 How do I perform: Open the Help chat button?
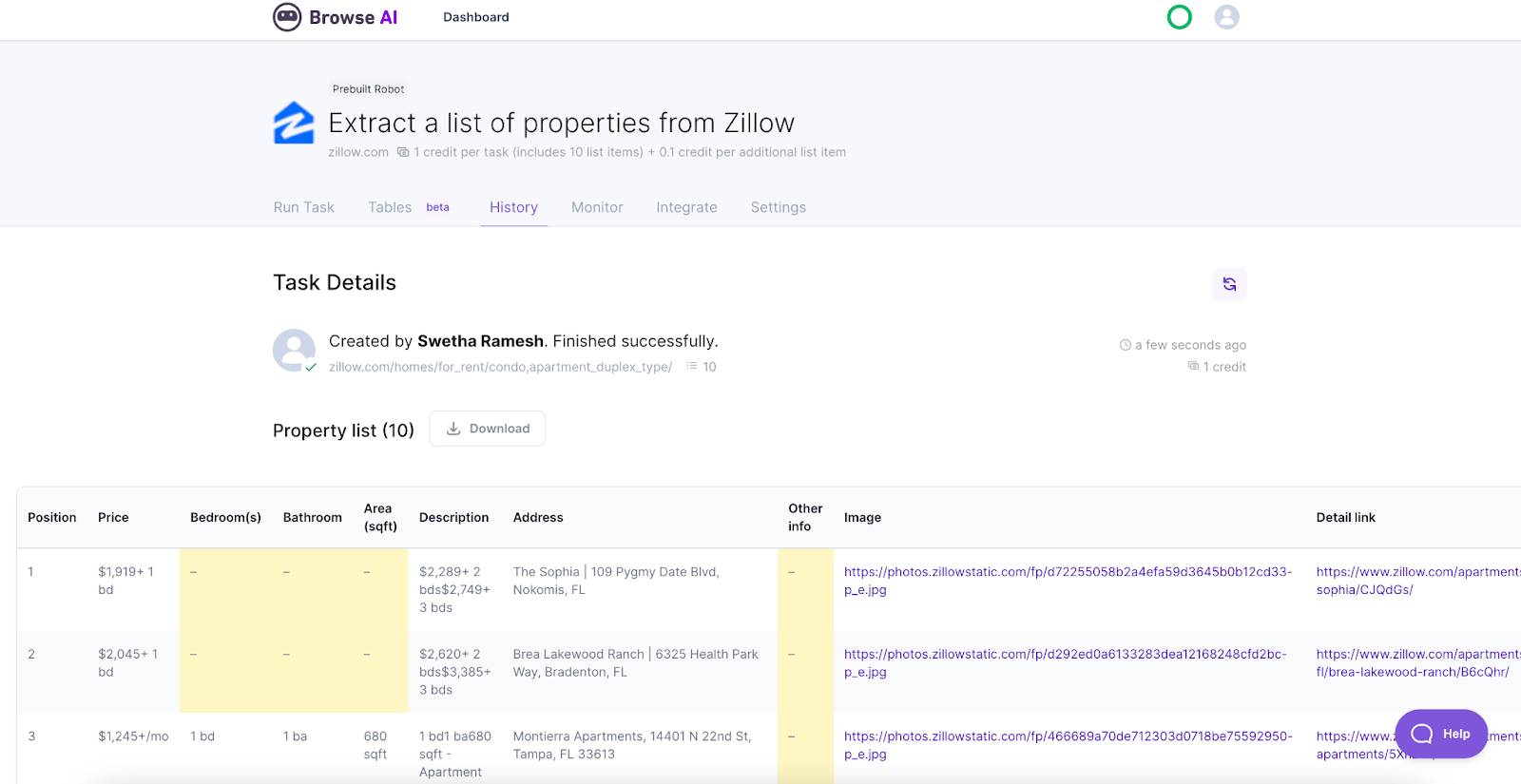pos(1440,734)
